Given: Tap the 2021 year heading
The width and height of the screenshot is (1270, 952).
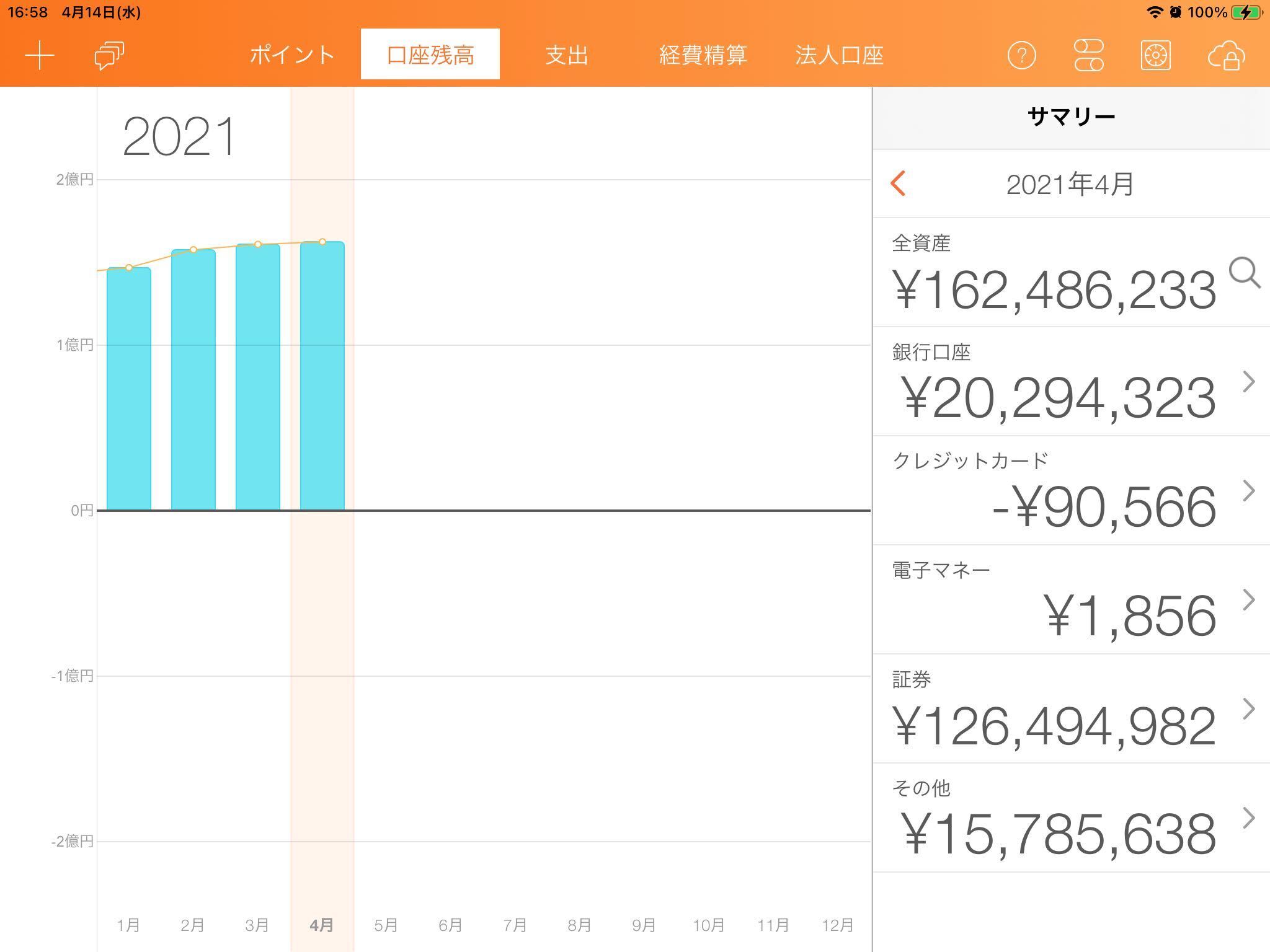Looking at the screenshot, I should tap(180, 136).
